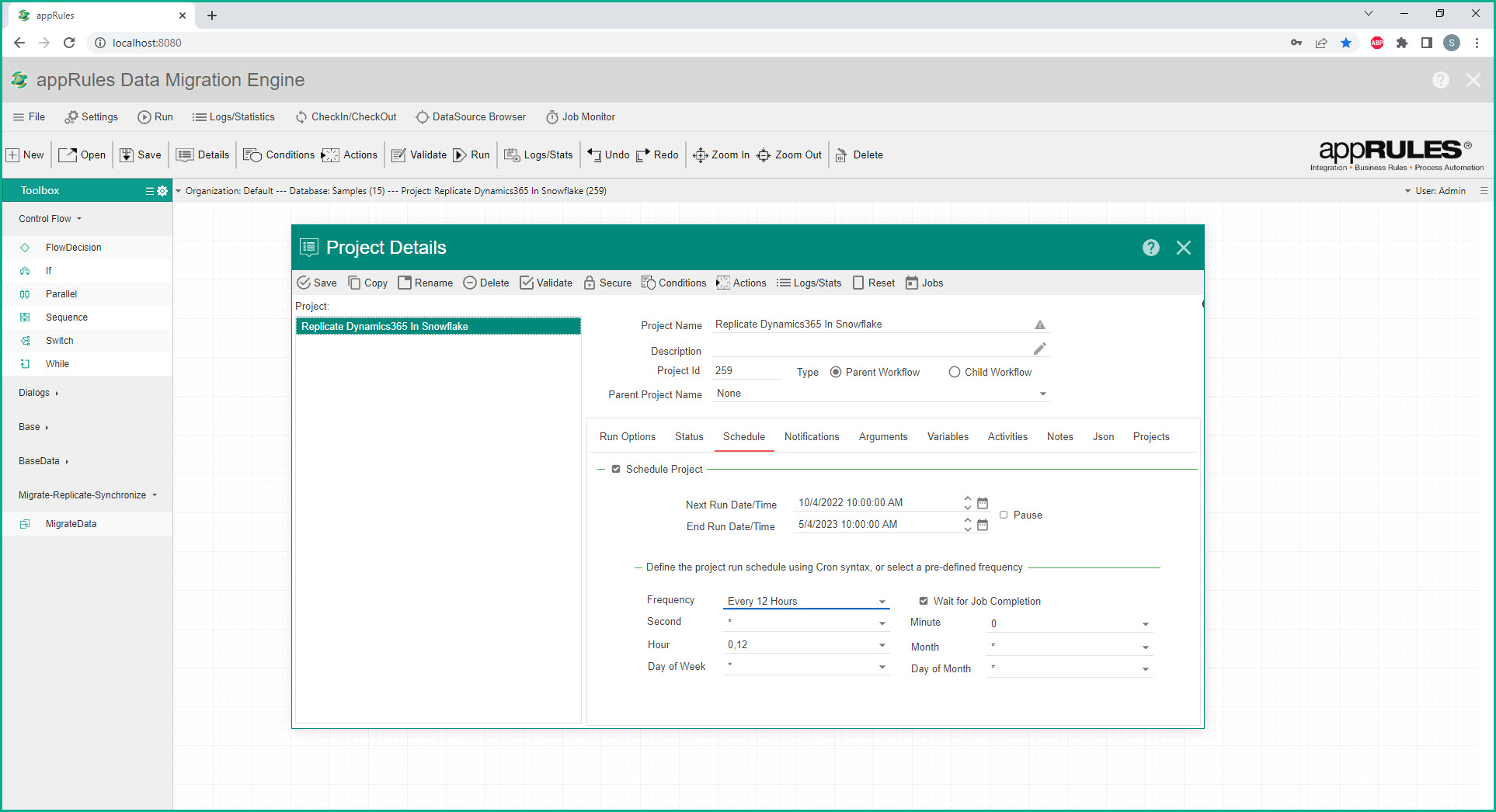Open Logs/Stats in Project Details toolbar
The width and height of the screenshot is (1496, 812).
(x=809, y=283)
